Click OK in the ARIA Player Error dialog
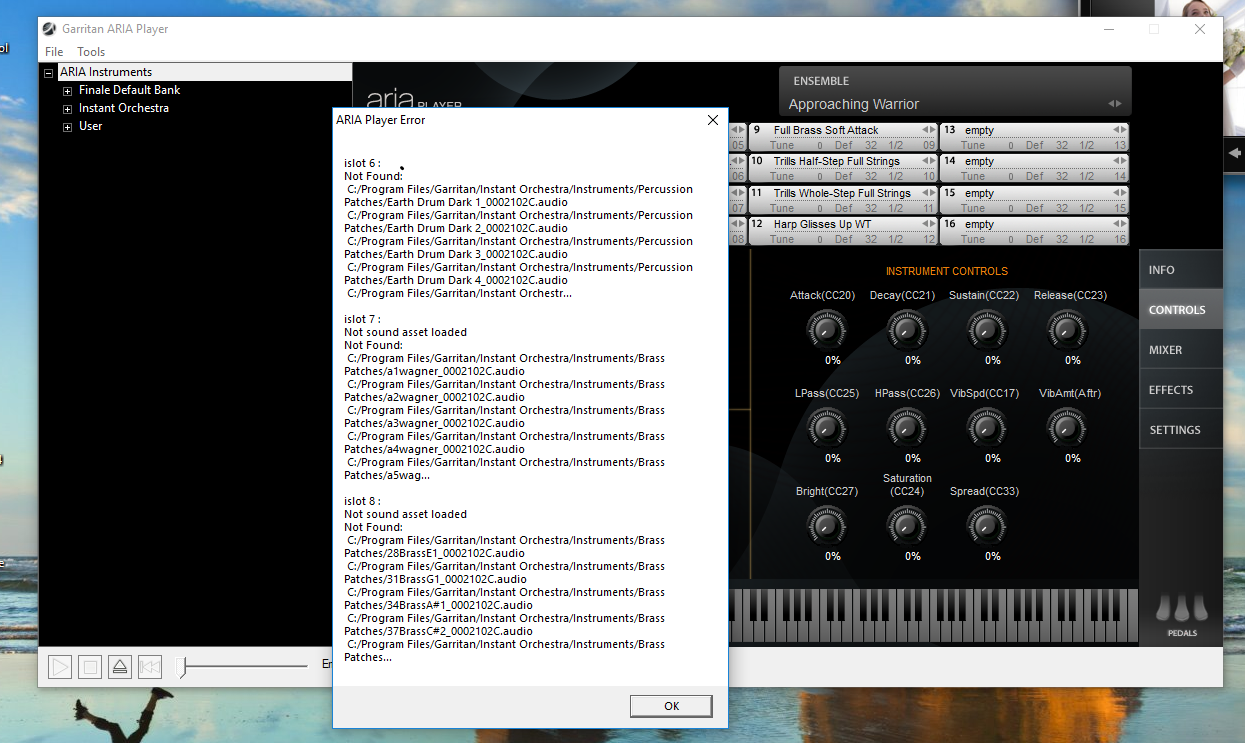 click(671, 706)
